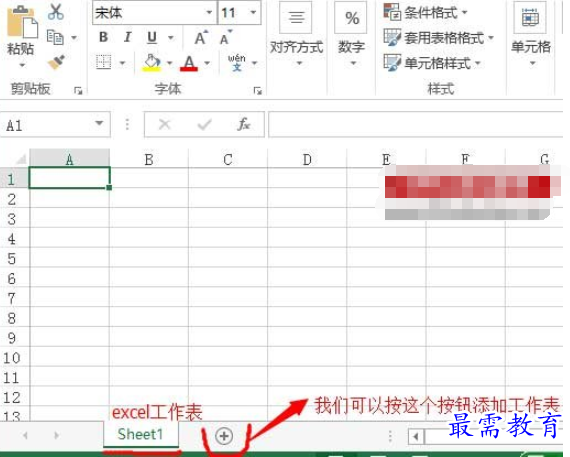Toggle Italic formatting
570x457 pixels.
coord(128,37)
